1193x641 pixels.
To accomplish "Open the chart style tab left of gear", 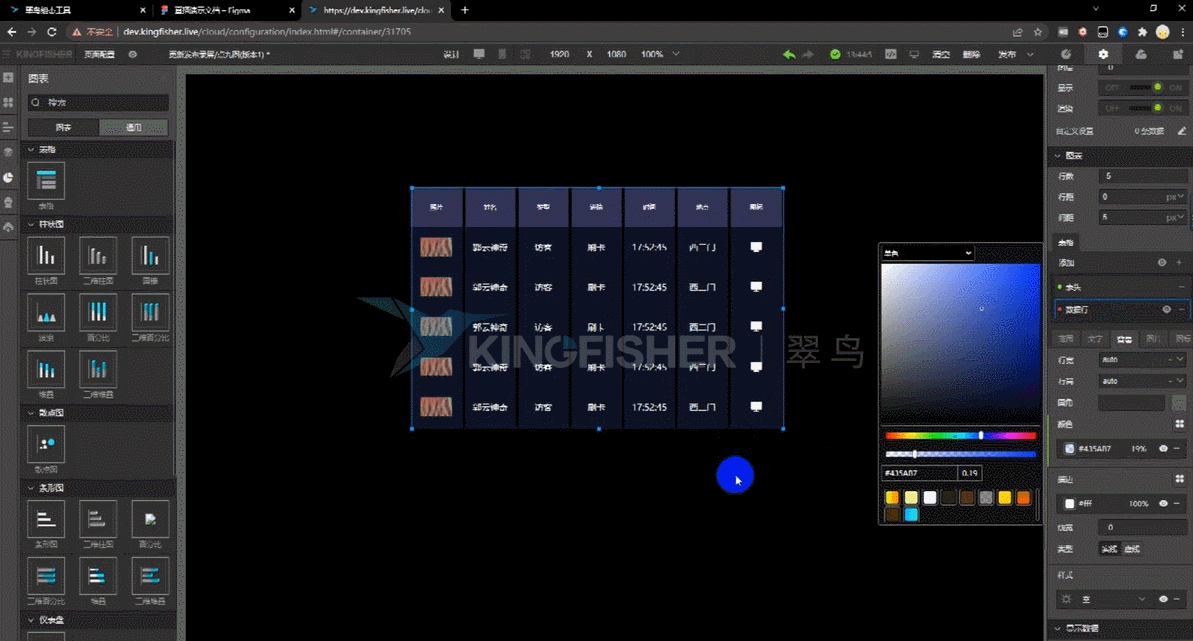I will (1066, 54).
